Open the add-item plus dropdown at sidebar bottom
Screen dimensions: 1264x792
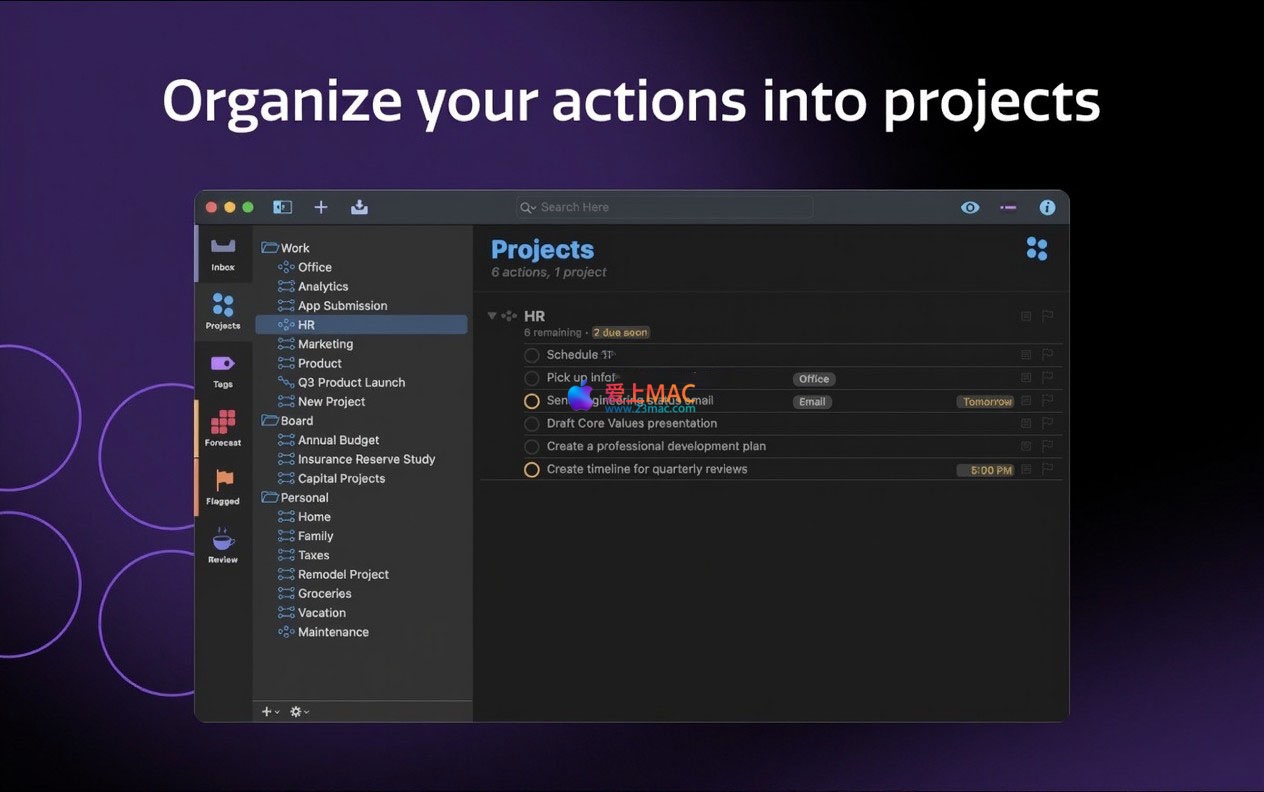[269, 712]
